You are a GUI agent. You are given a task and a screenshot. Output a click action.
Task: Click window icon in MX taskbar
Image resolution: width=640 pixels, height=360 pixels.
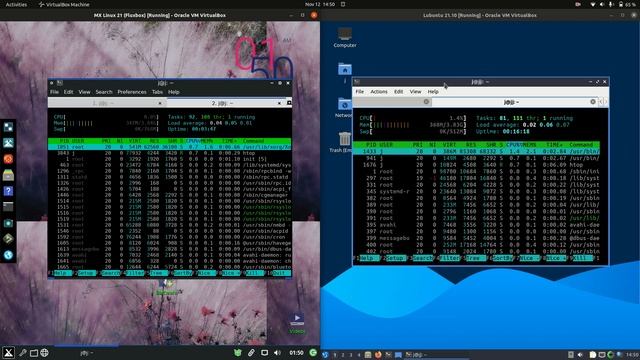click(34, 353)
